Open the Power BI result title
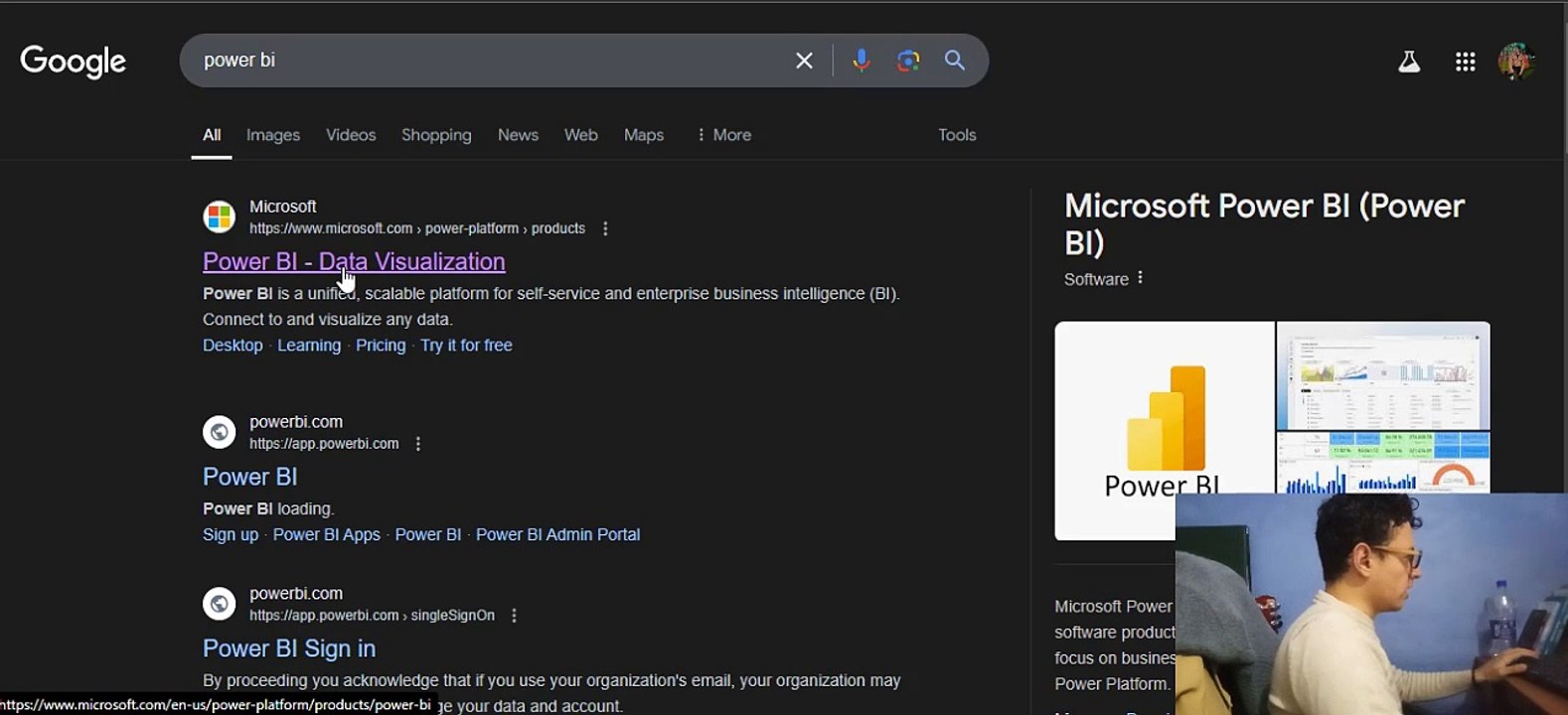This screenshot has height=715, width=1568. click(250, 477)
